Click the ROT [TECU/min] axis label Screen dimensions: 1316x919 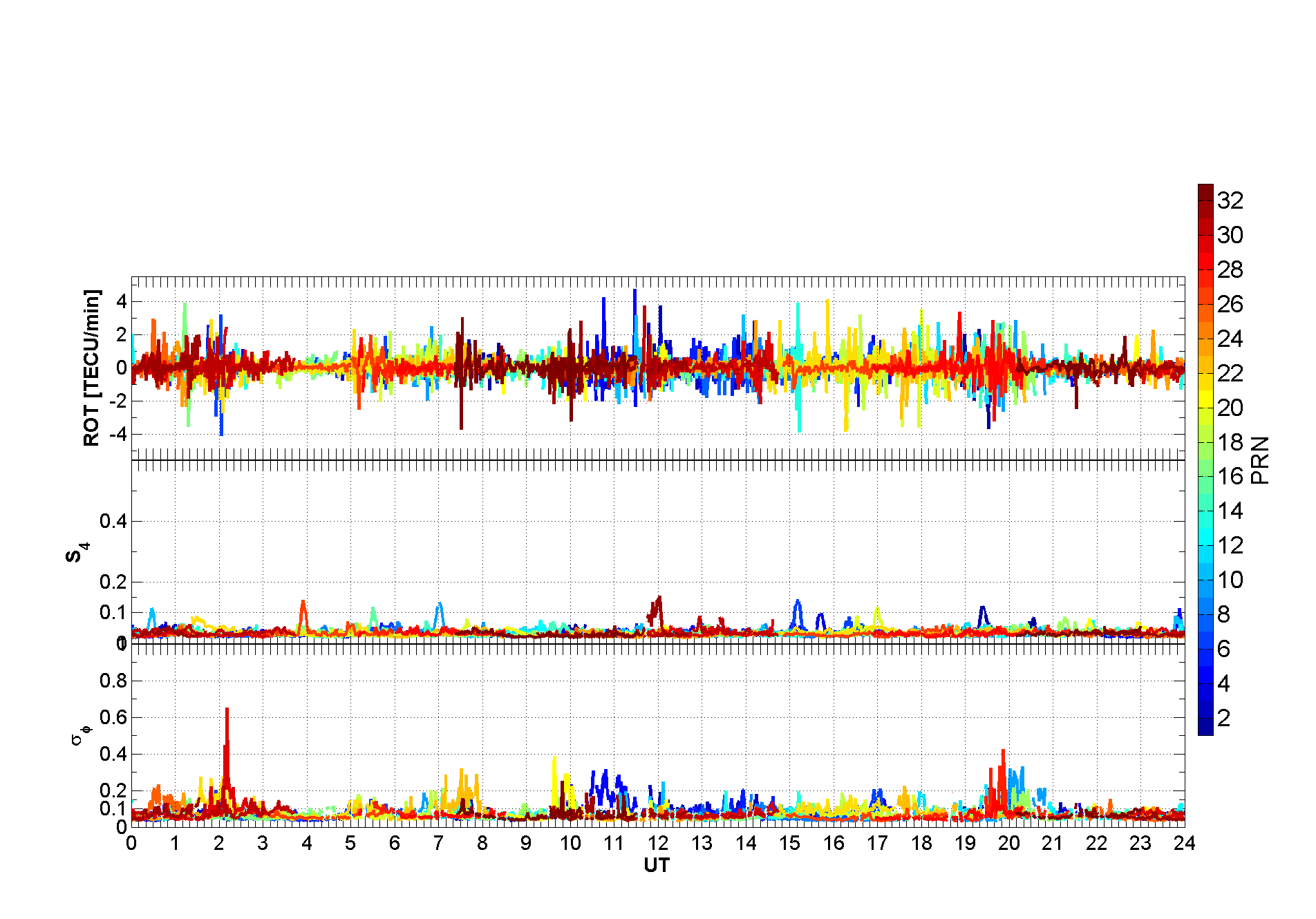point(92,368)
